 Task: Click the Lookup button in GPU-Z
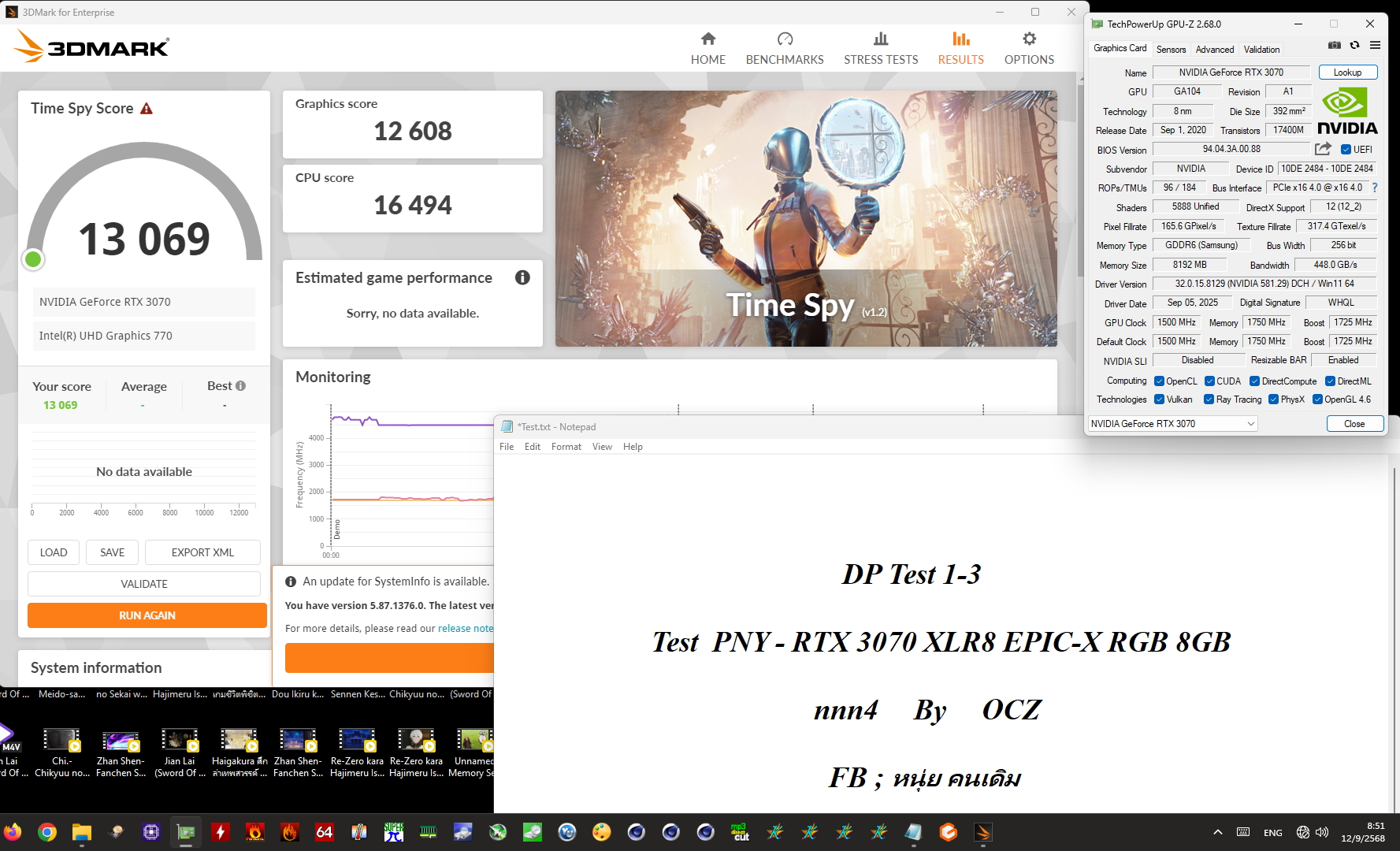[1347, 72]
